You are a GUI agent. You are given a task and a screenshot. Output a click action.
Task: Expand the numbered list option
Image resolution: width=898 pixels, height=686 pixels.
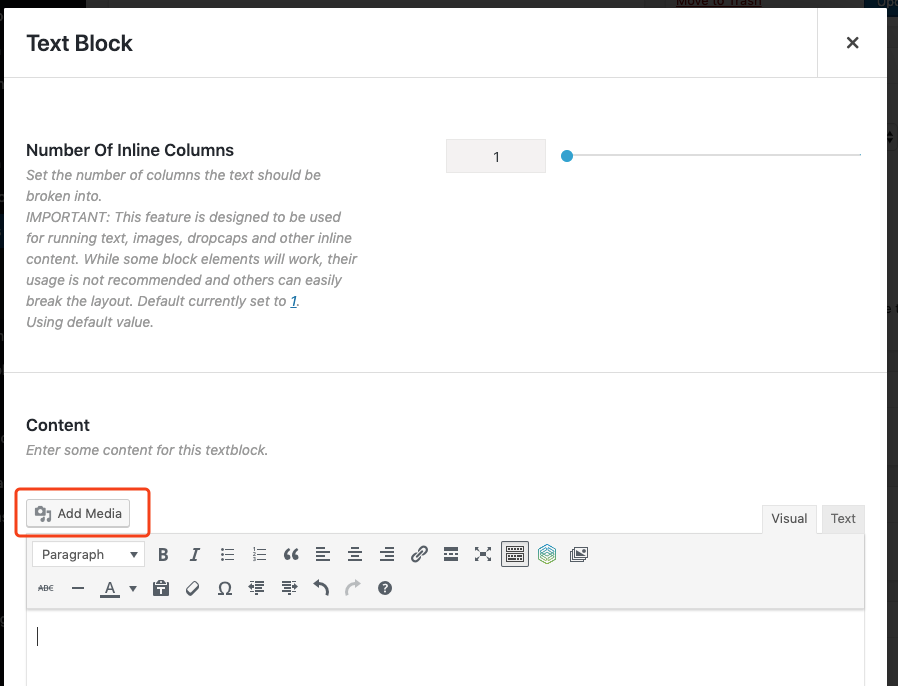click(x=259, y=554)
